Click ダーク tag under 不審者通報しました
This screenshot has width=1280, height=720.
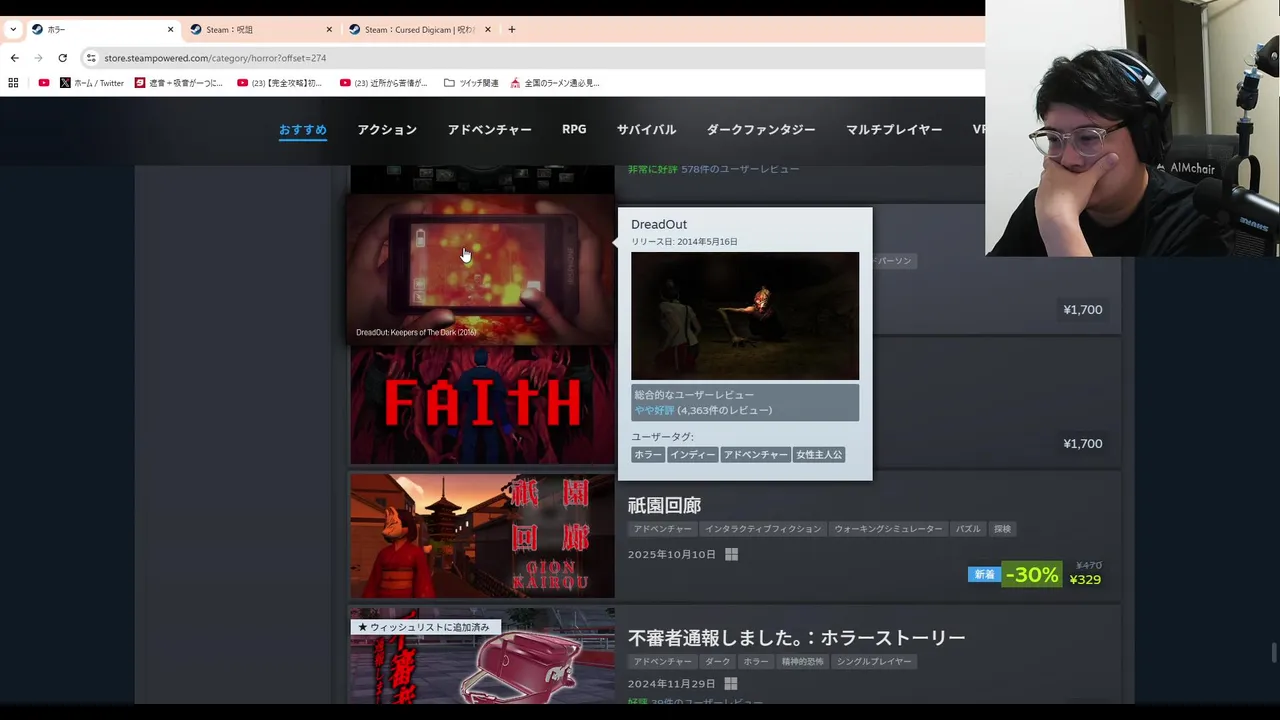click(x=717, y=662)
